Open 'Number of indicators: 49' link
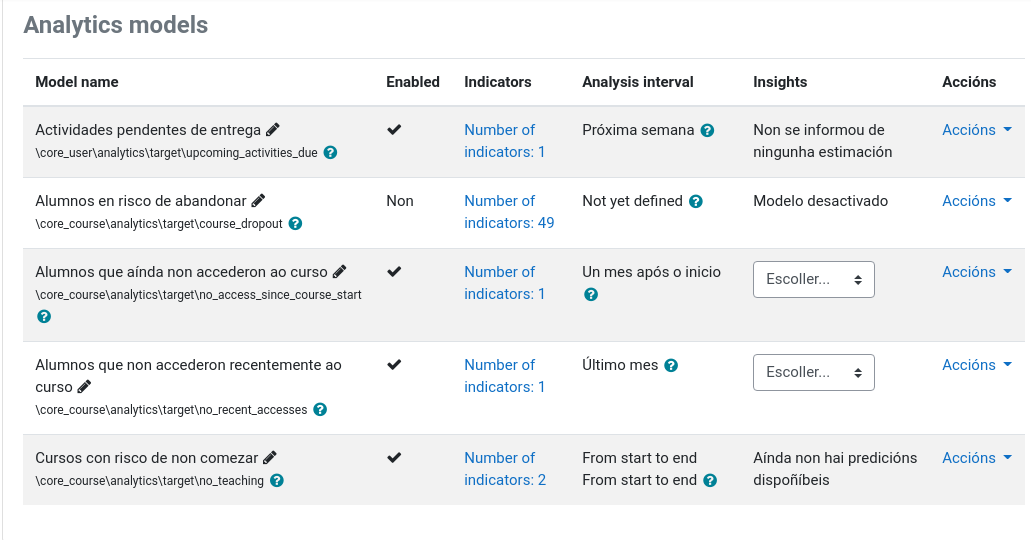The height and width of the screenshot is (540, 1031). 509,212
